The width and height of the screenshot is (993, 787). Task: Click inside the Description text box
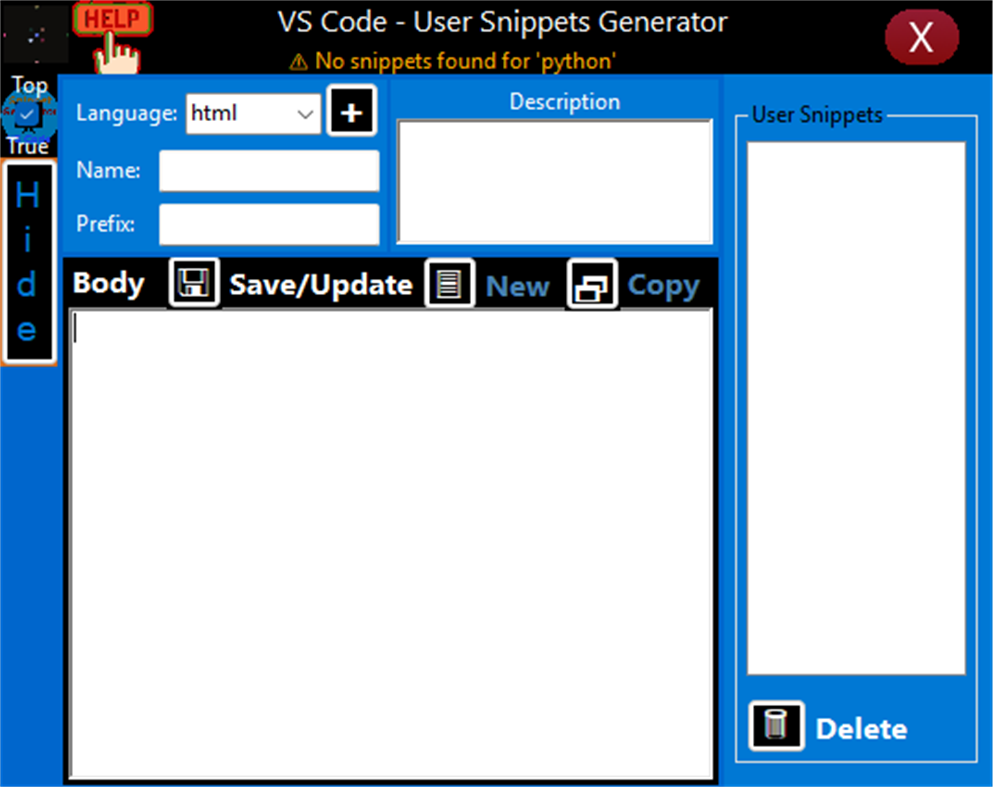tap(555, 182)
